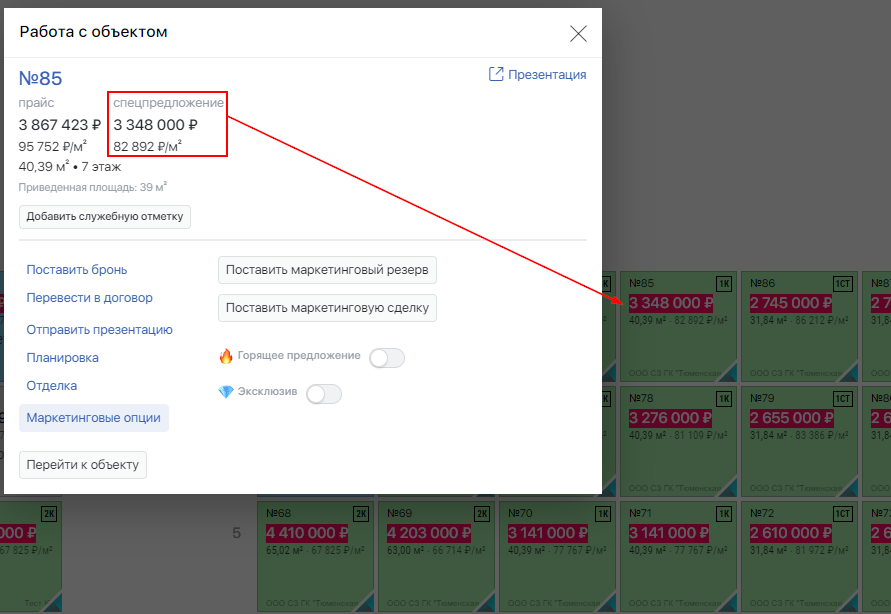This screenshot has height=614, width=891.
Task: Select 'Перевести в договор' option
Action: [x=89, y=298]
